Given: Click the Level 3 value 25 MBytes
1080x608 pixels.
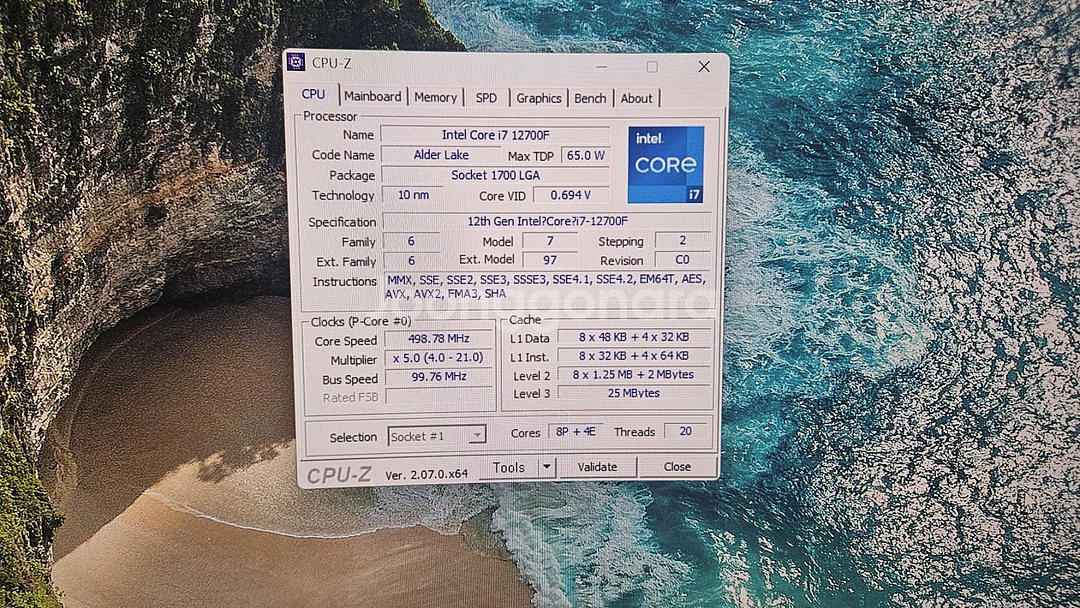Looking at the screenshot, I should pyautogui.click(x=634, y=393).
